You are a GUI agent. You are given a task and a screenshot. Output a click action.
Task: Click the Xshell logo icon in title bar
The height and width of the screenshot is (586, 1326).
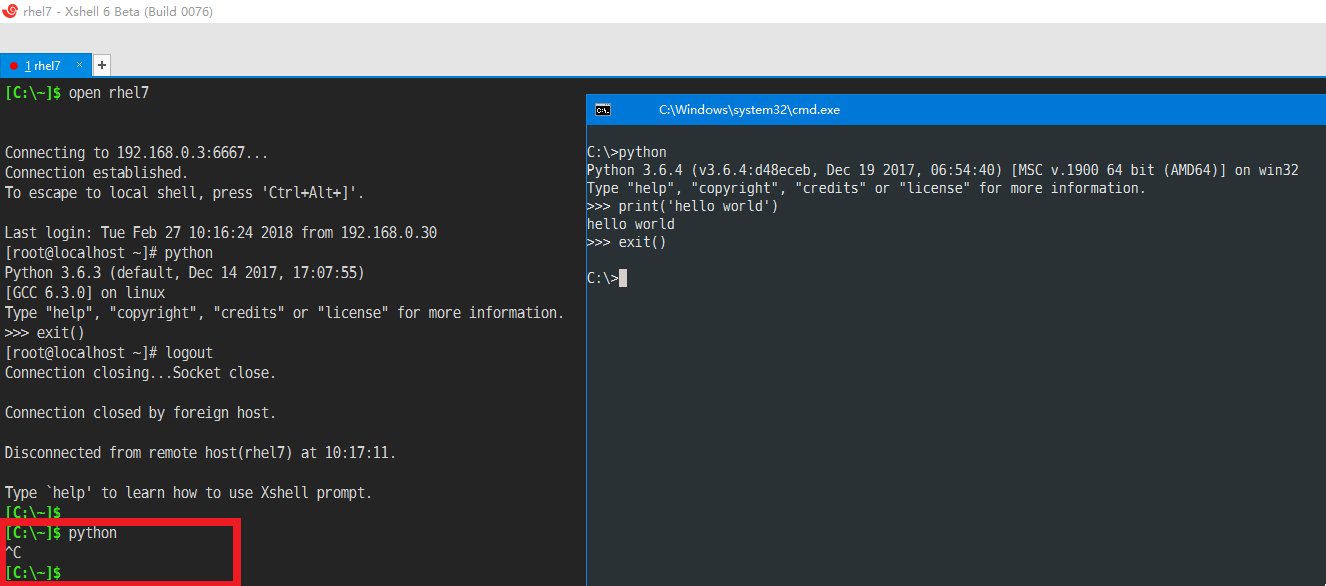[x=11, y=12]
